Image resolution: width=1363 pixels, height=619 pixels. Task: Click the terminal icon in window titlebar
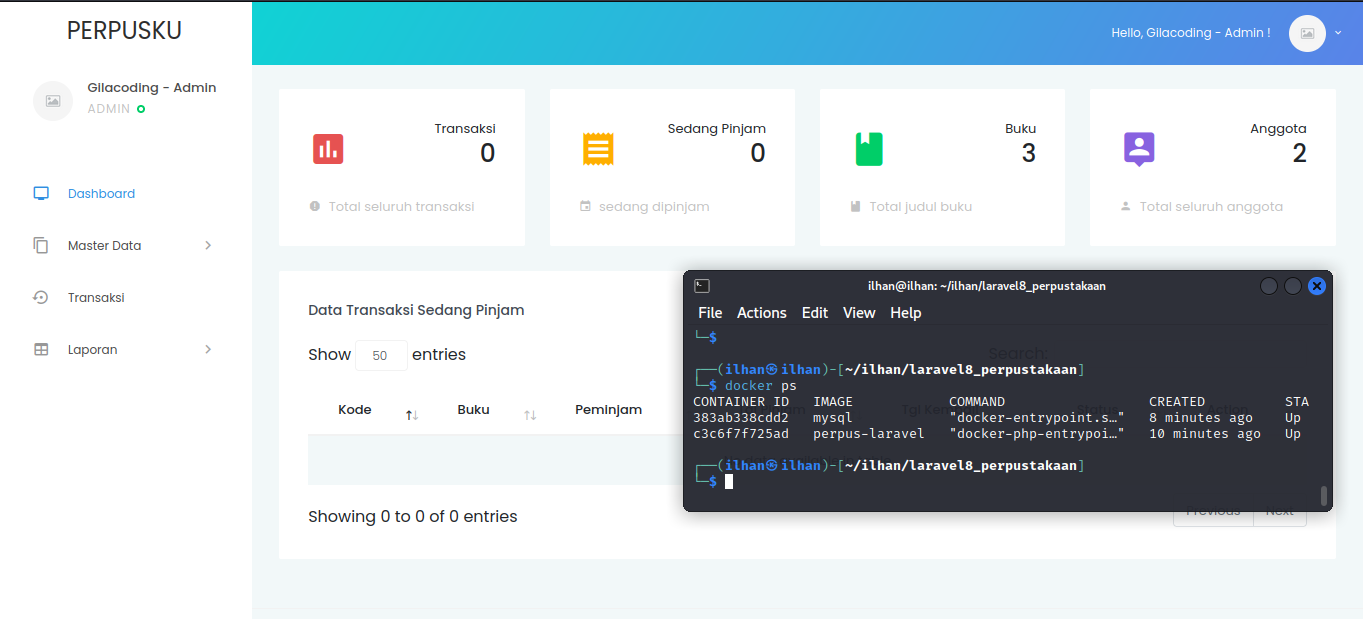(x=702, y=286)
